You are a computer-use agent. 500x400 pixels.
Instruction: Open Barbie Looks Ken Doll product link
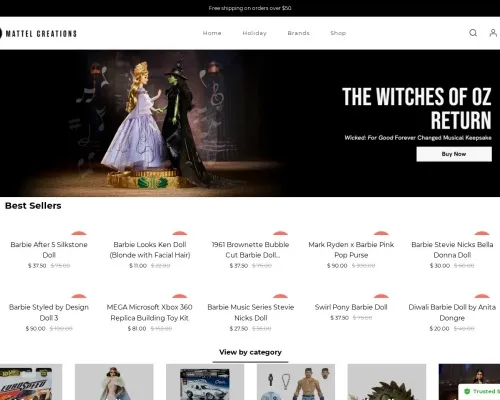click(x=150, y=250)
